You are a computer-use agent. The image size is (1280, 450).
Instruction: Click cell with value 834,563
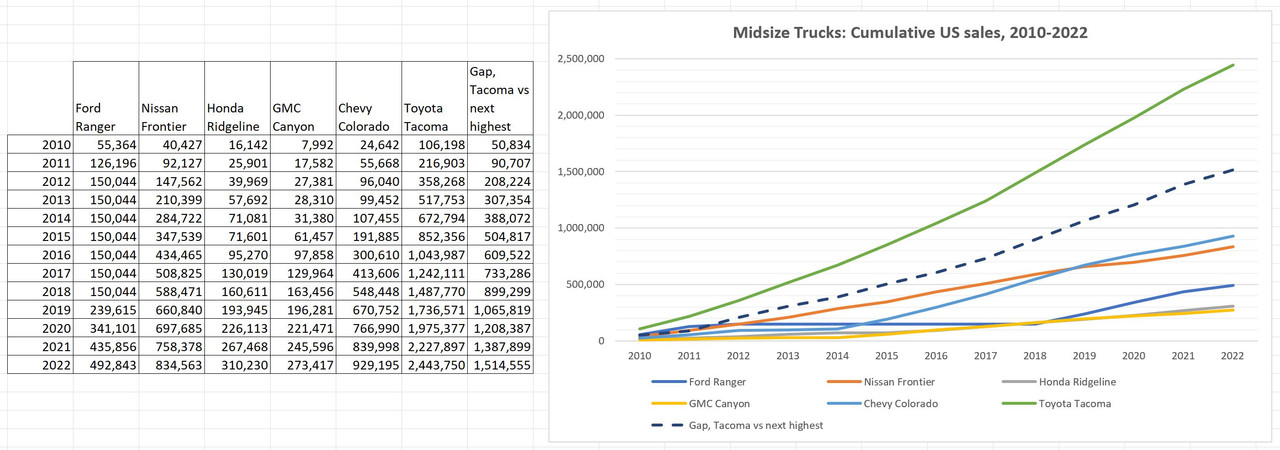click(170, 363)
